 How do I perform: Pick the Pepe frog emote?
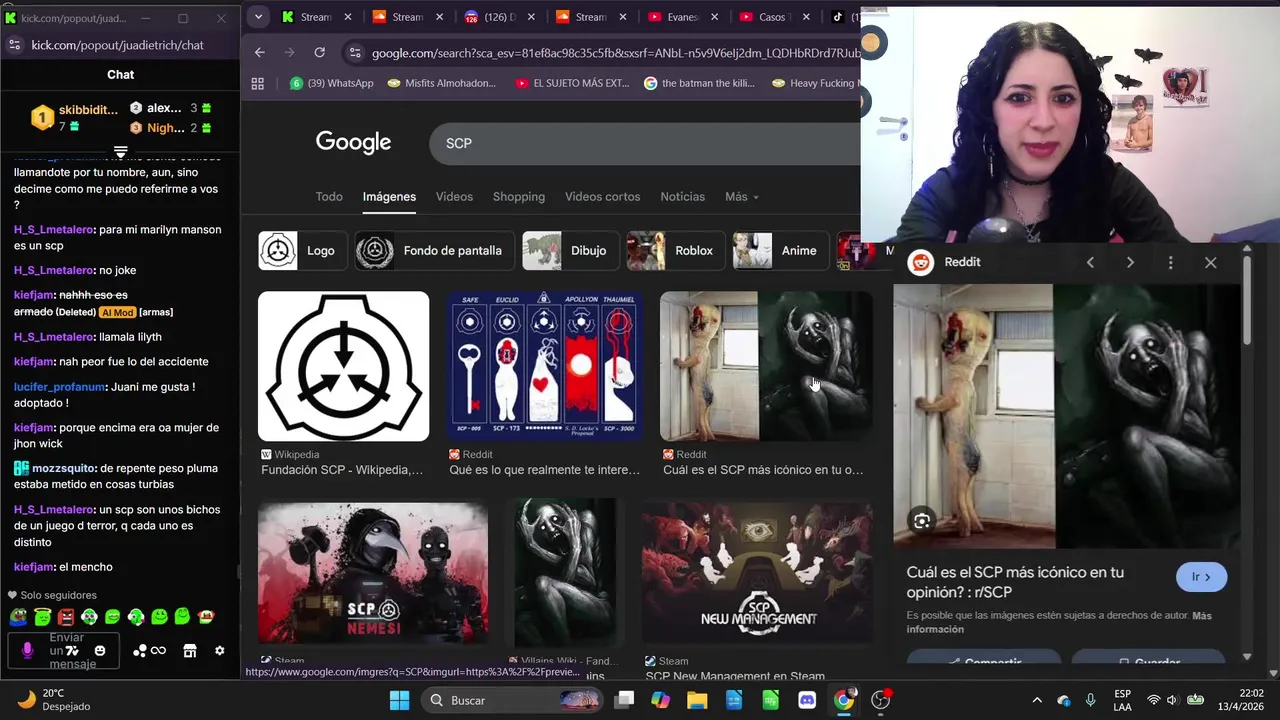pyautogui.click(x=18, y=617)
